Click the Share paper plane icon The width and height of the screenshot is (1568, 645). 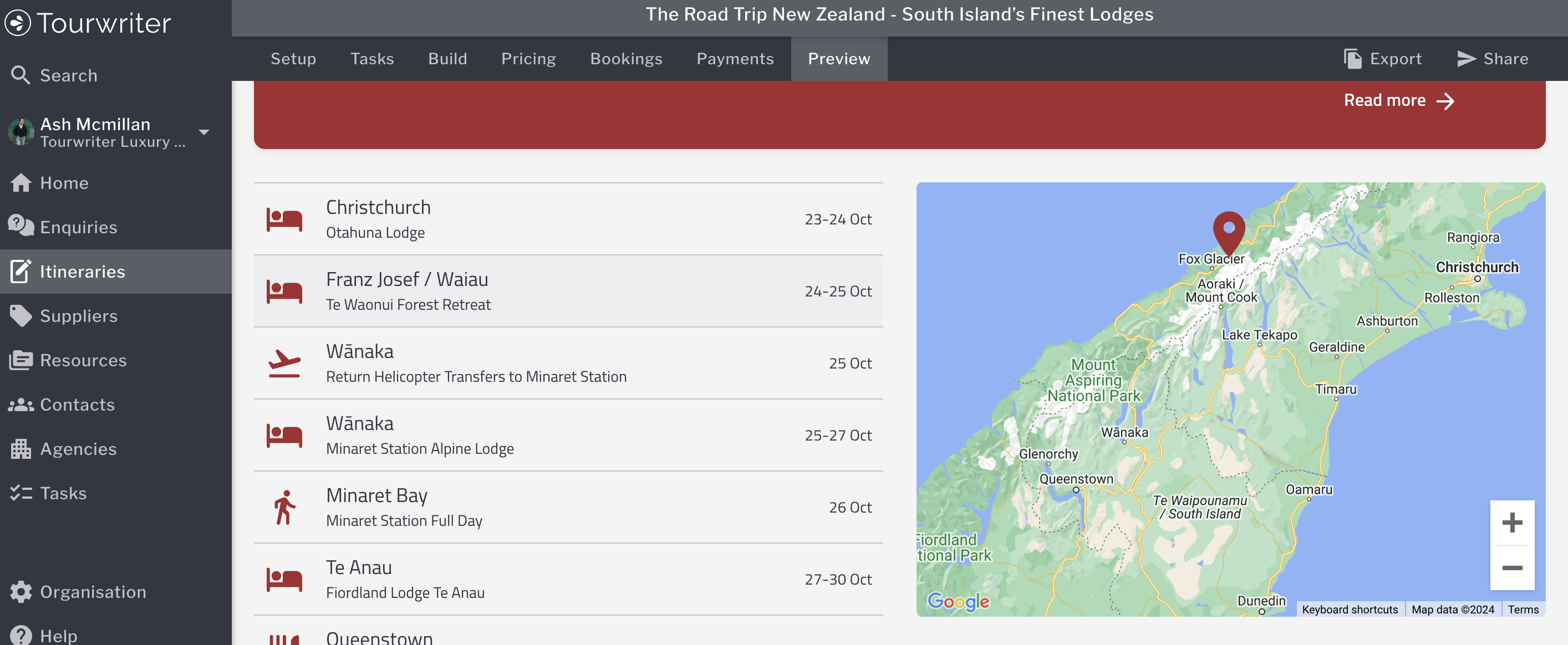[x=1466, y=59]
